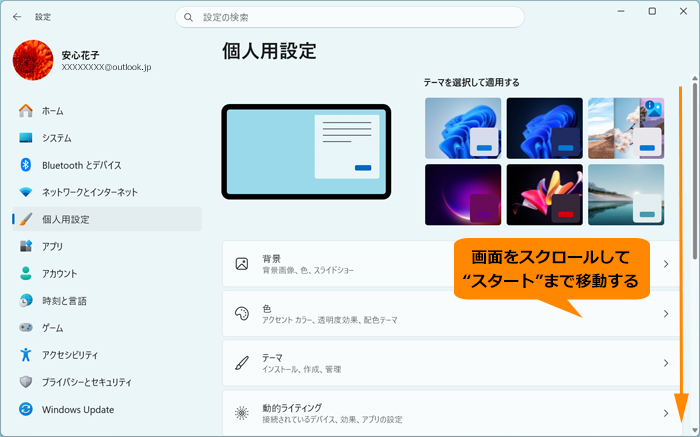Apply the dark blue Windows bloom theme
The height and width of the screenshot is (437, 700).
click(544, 128)
